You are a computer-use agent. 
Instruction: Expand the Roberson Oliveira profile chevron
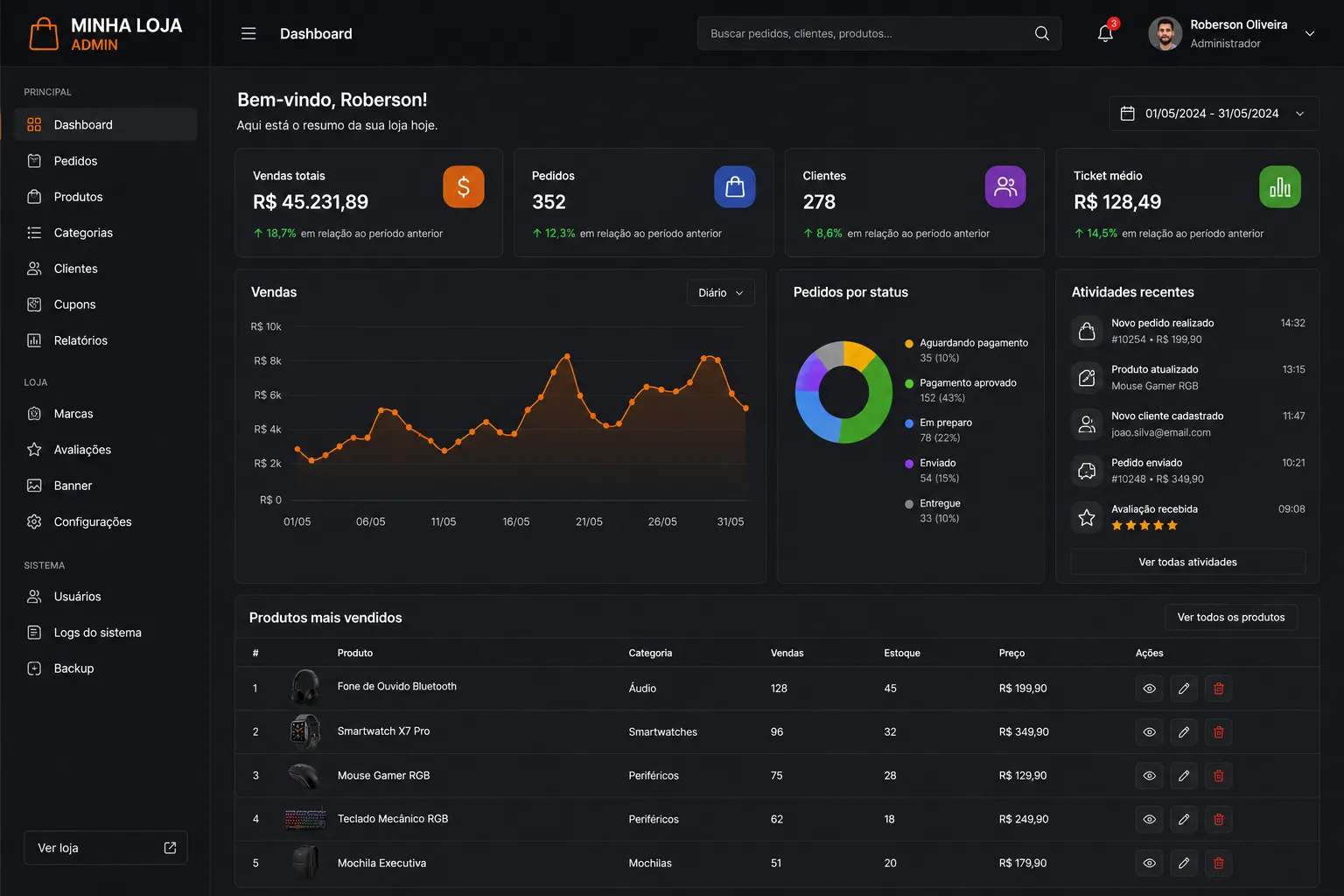pyautogui.click(x=1310, y=33)
